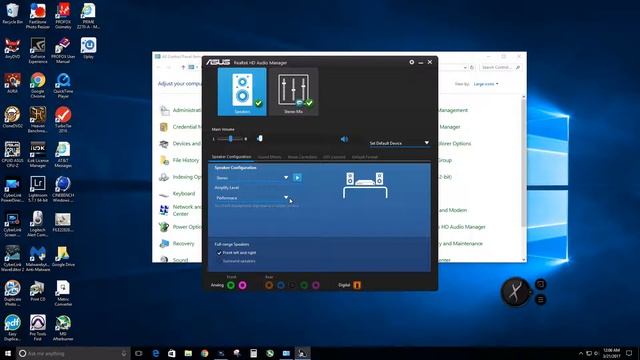
Task: Open CPUID ASUS CPU-Z shortcut
Action: 12,154
